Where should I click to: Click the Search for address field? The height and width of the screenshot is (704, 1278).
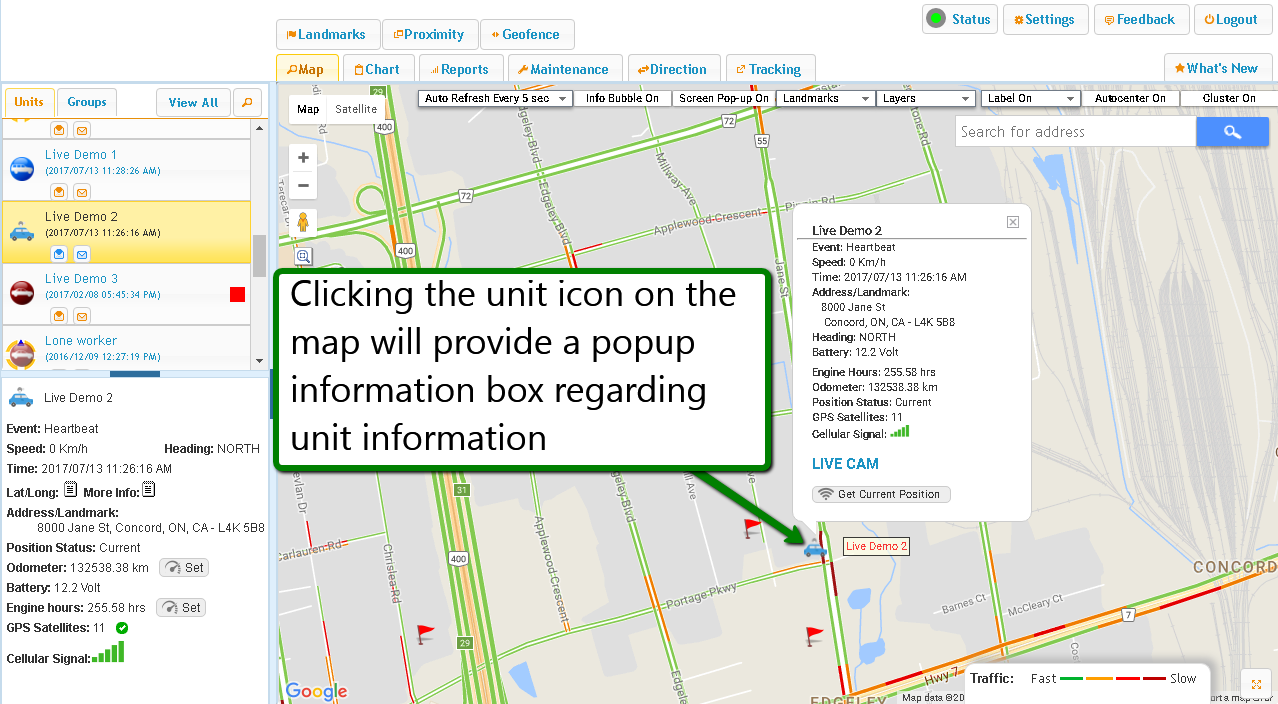(1075, 132)
